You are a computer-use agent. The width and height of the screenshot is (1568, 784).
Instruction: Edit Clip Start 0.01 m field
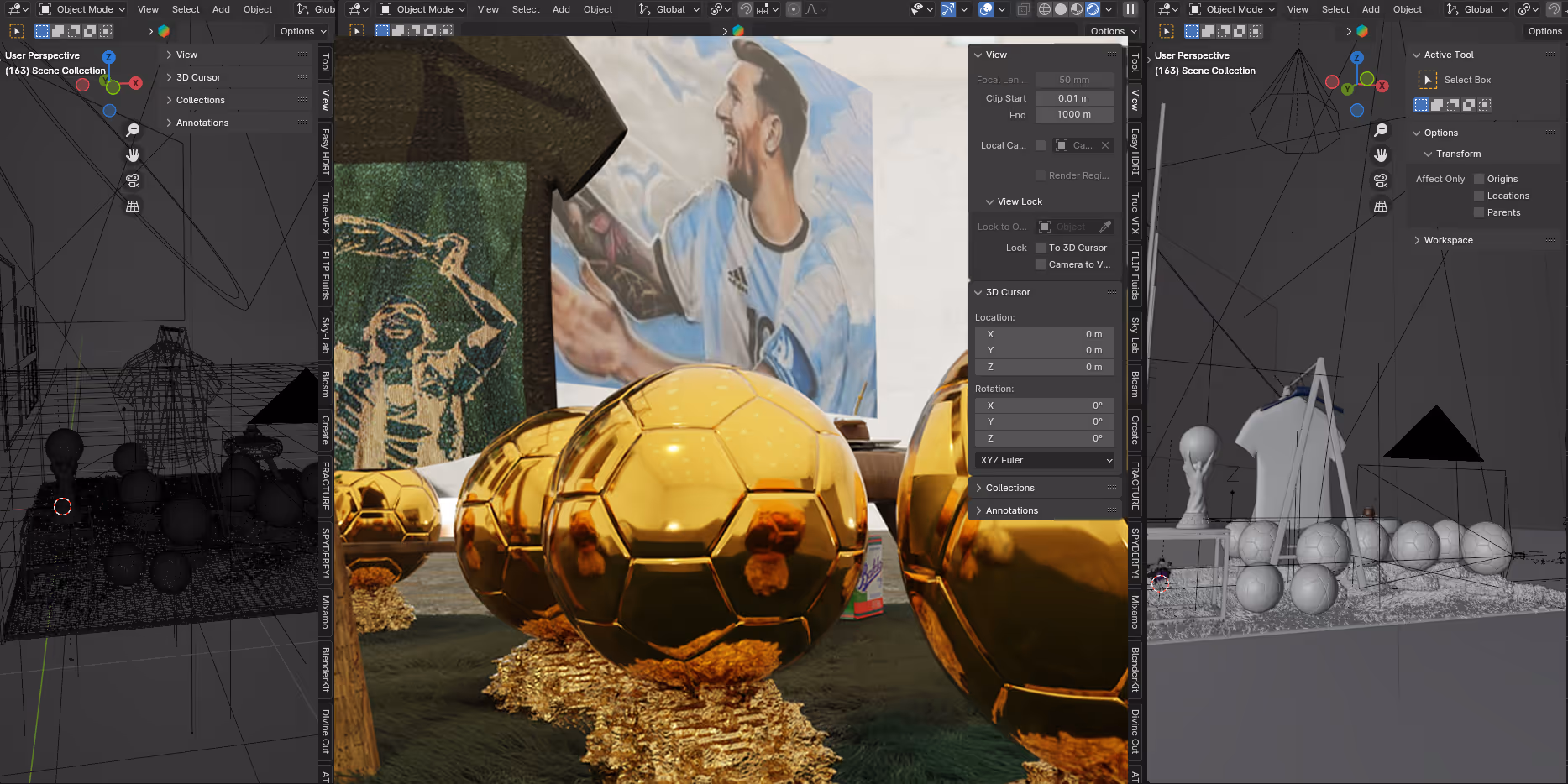1074,98
